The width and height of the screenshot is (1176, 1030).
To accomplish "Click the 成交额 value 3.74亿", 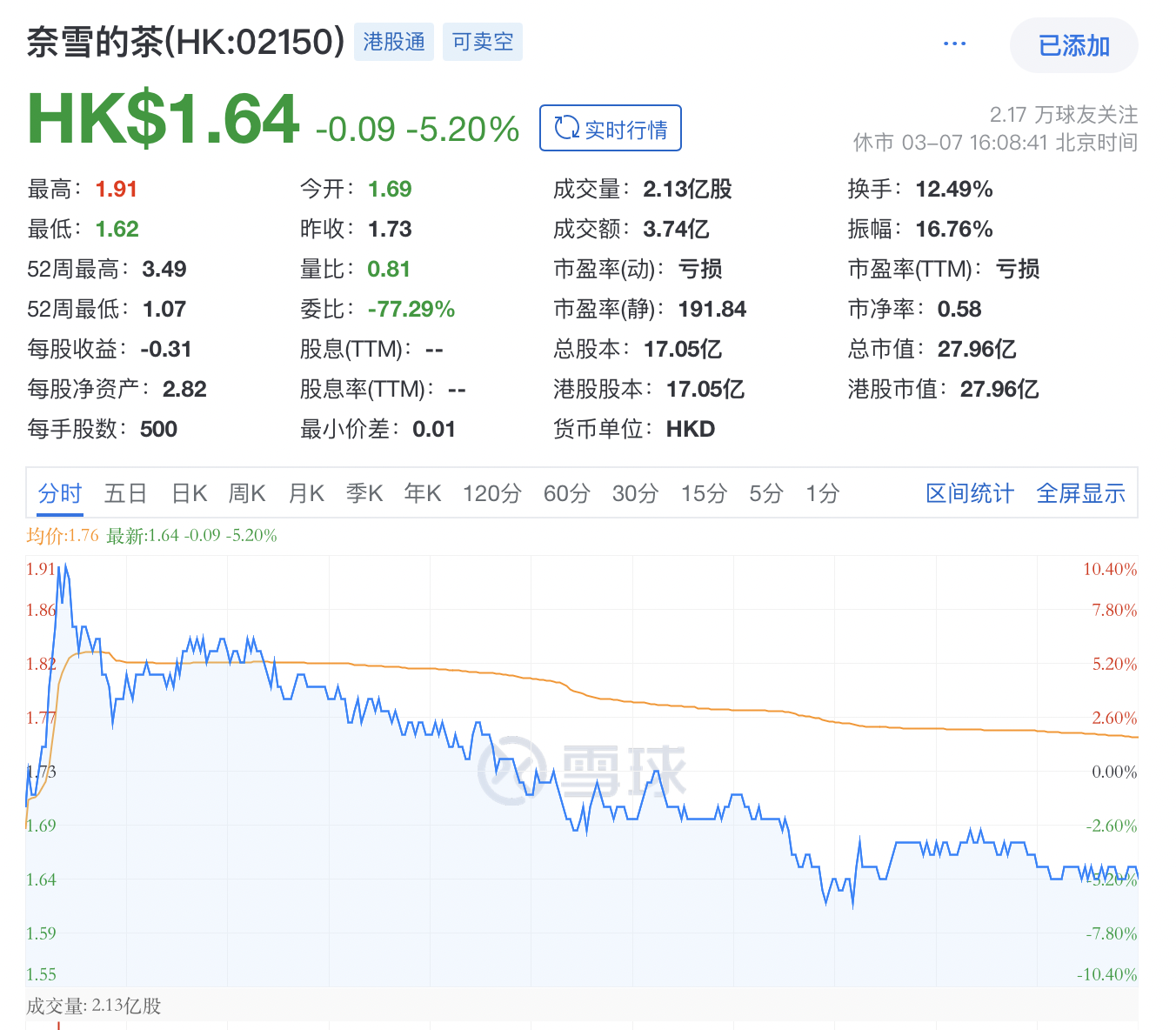I will (x=677, y=229).
